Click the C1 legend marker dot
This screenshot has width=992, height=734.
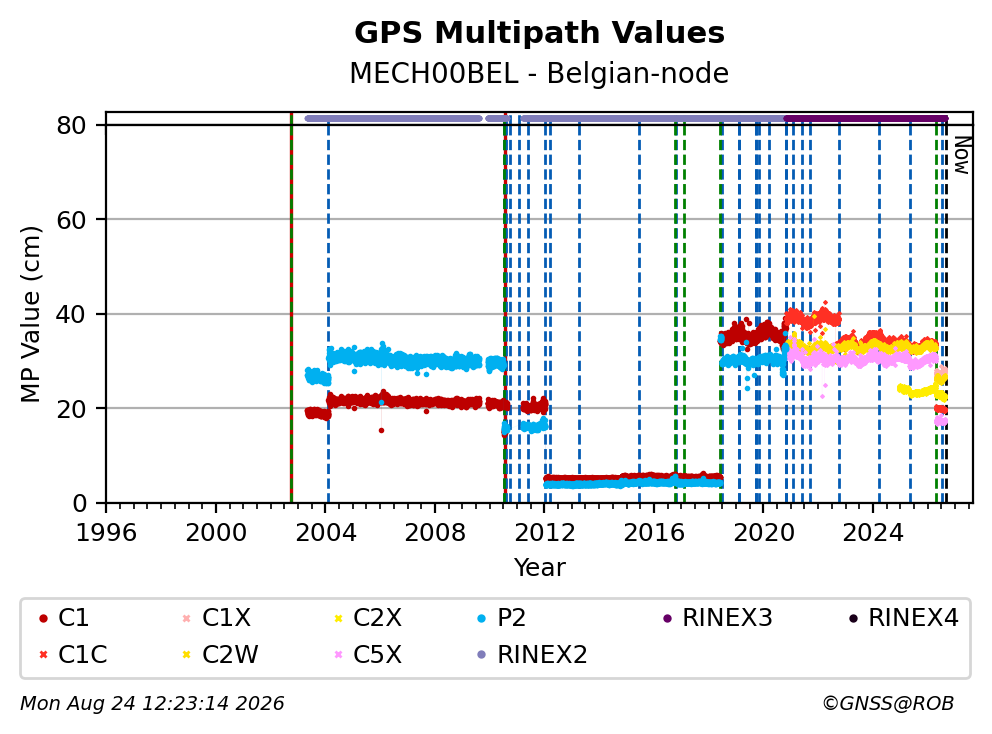tap(43, 619)
